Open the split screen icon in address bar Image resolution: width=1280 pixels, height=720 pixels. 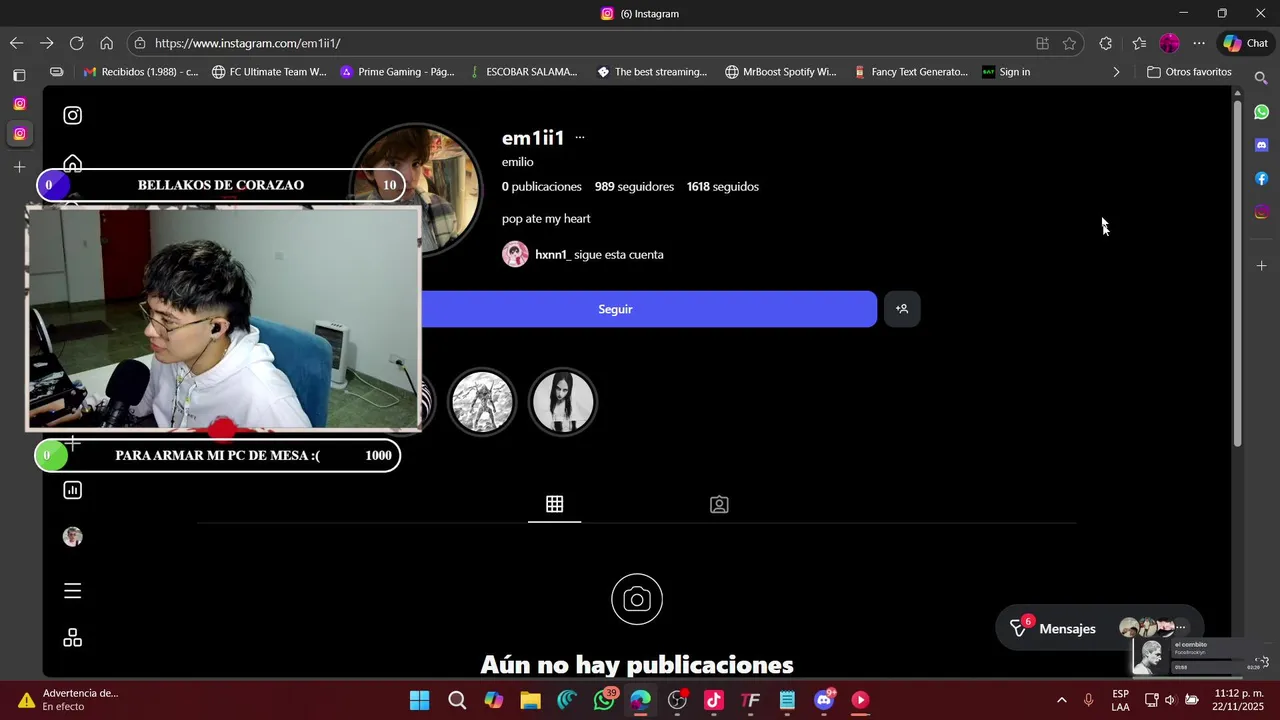coord(1042,43)
